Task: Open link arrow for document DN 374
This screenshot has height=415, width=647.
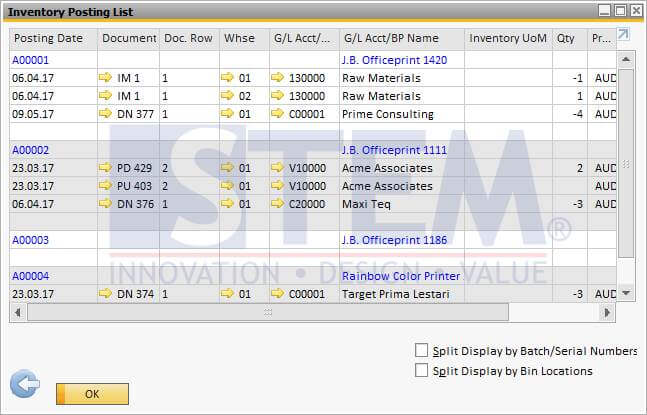Action: (x=105, y=294)
